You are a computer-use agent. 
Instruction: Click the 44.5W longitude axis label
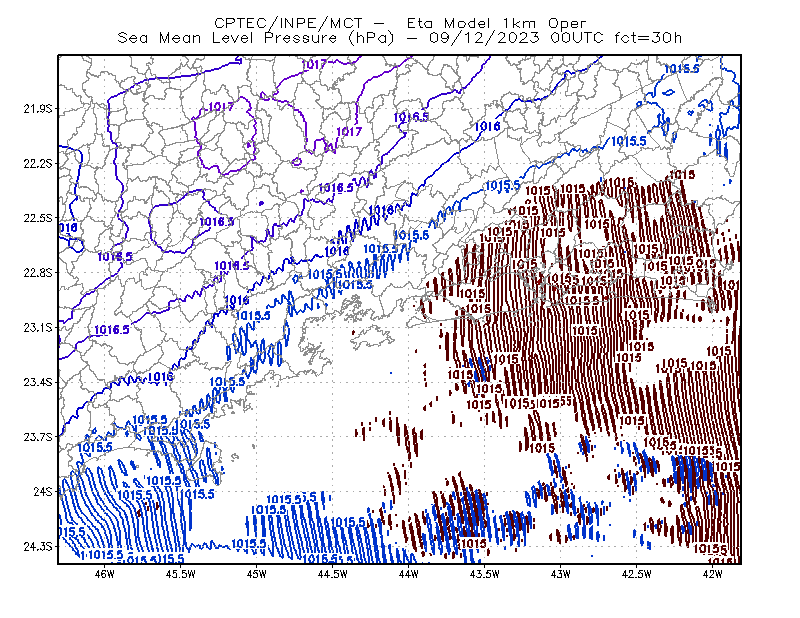[x=333, y=574]
